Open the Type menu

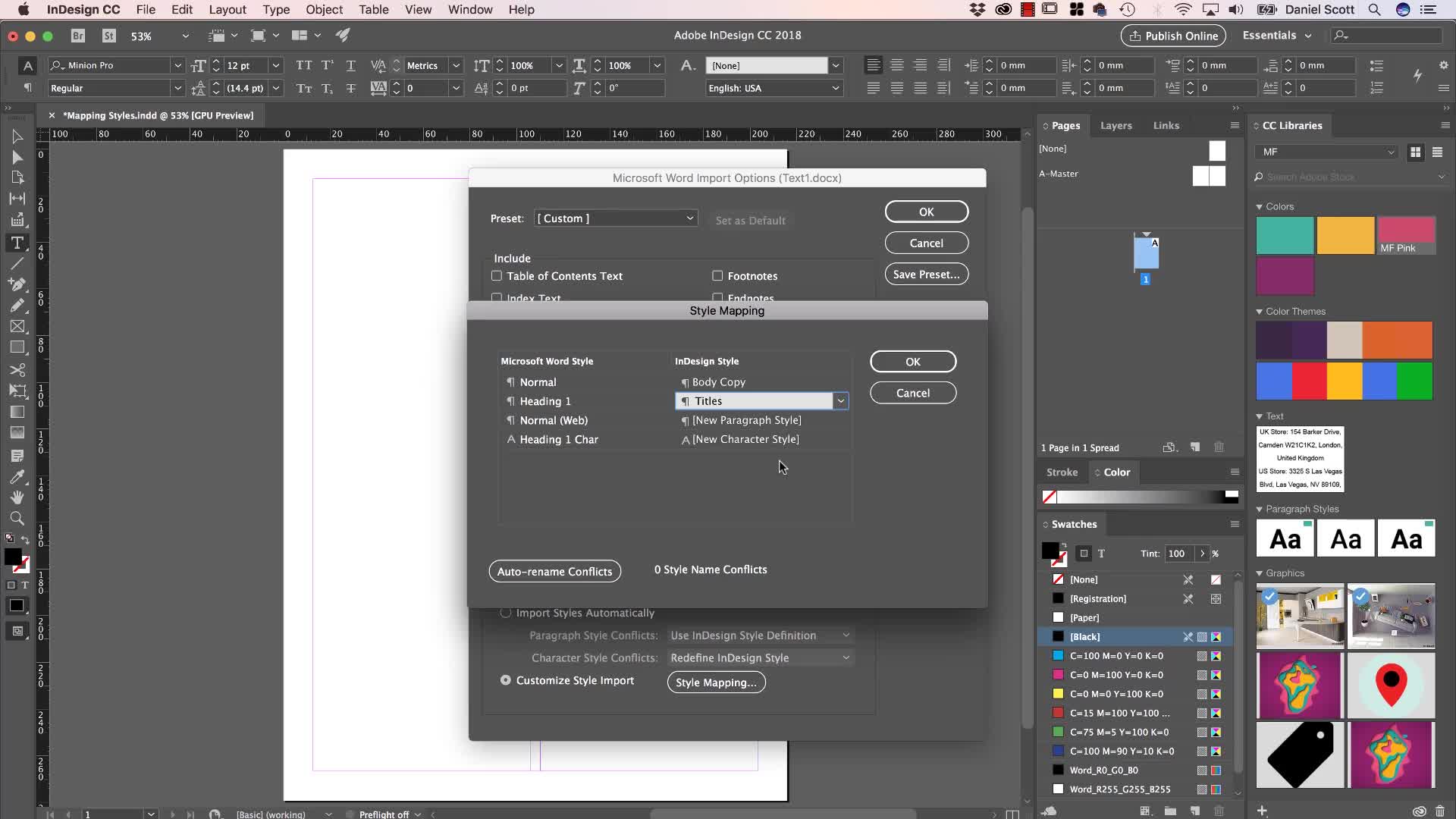pos(276,10)
